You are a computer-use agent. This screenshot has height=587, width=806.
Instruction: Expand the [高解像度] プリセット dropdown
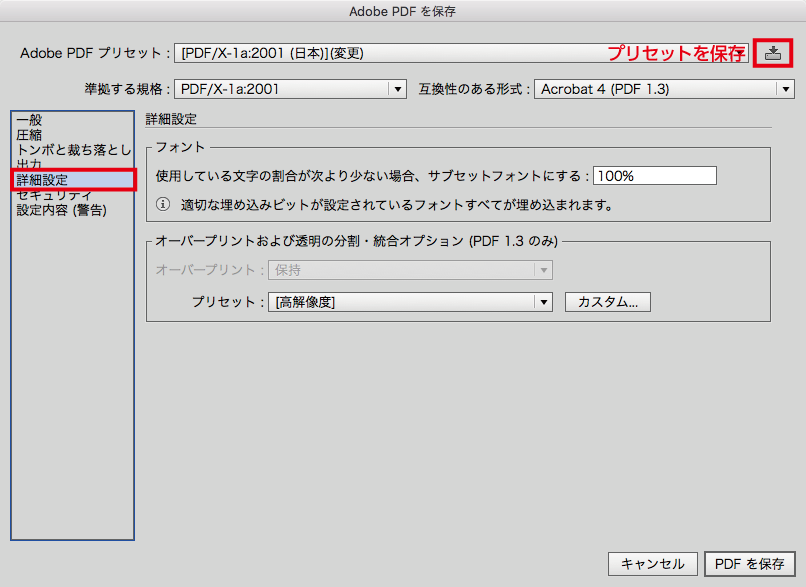point(410,302)
